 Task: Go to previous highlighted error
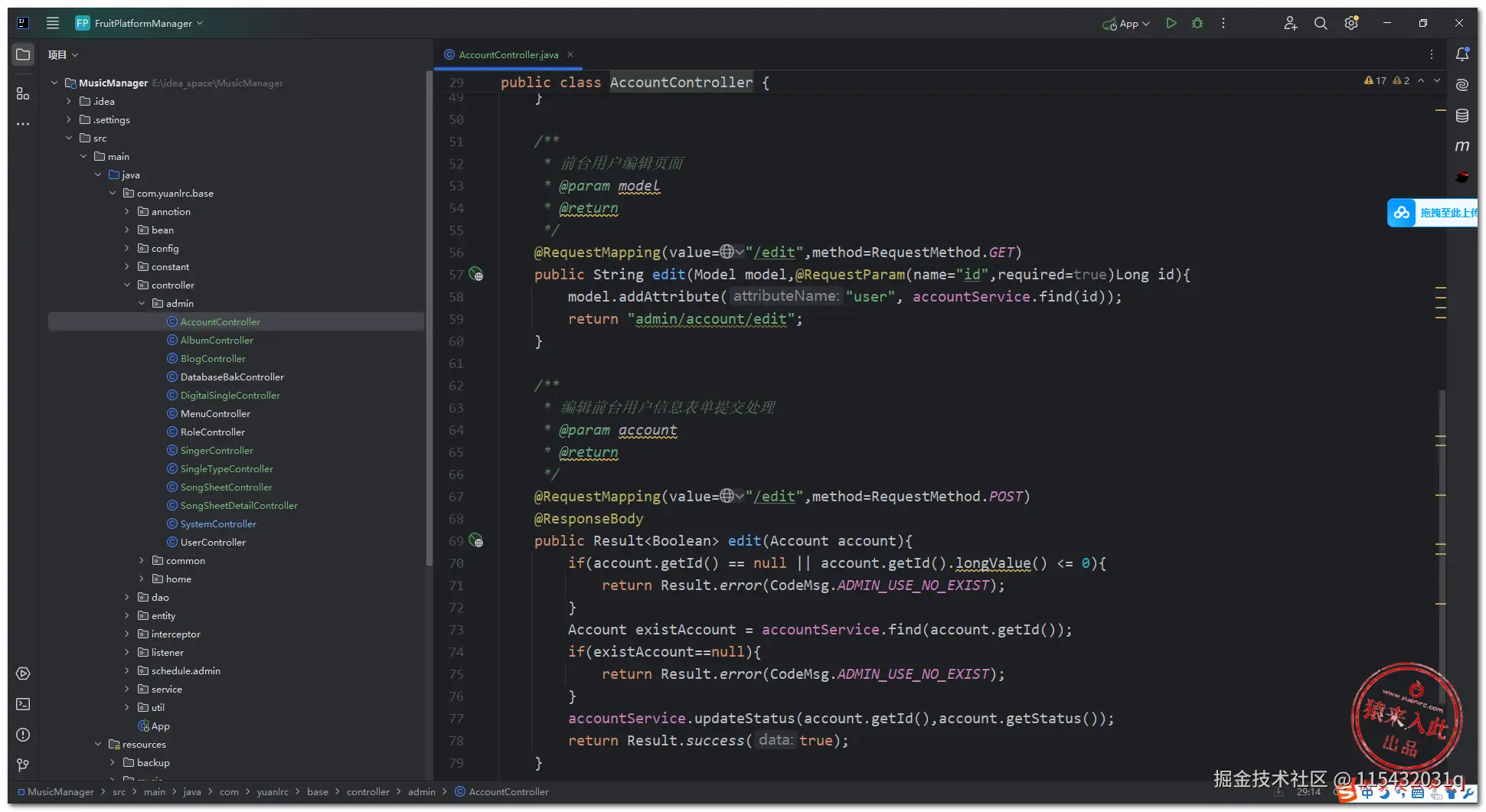click(x=1421, y=80)
